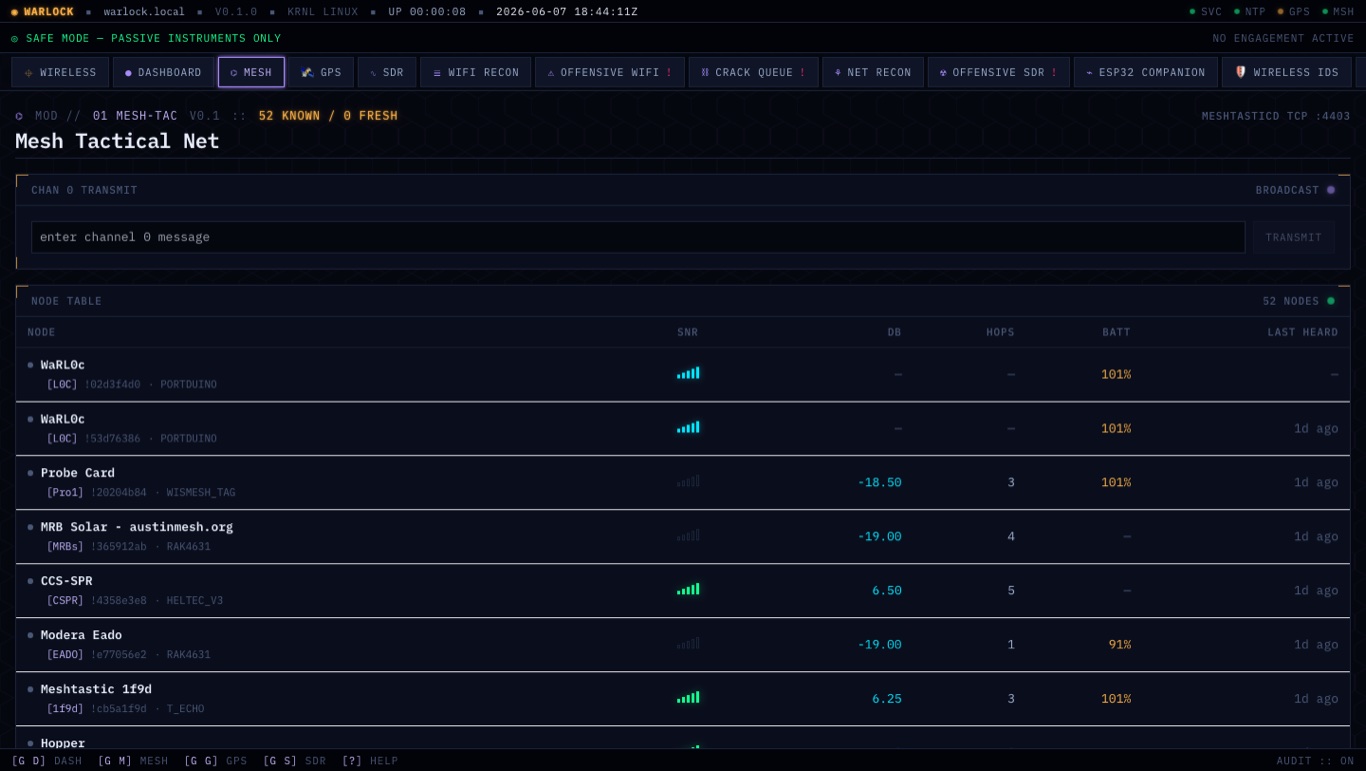Click the chain icon on CRACK QUEUE tab
This screenshot has height=771, width=1366.
[x=704, y=73]
